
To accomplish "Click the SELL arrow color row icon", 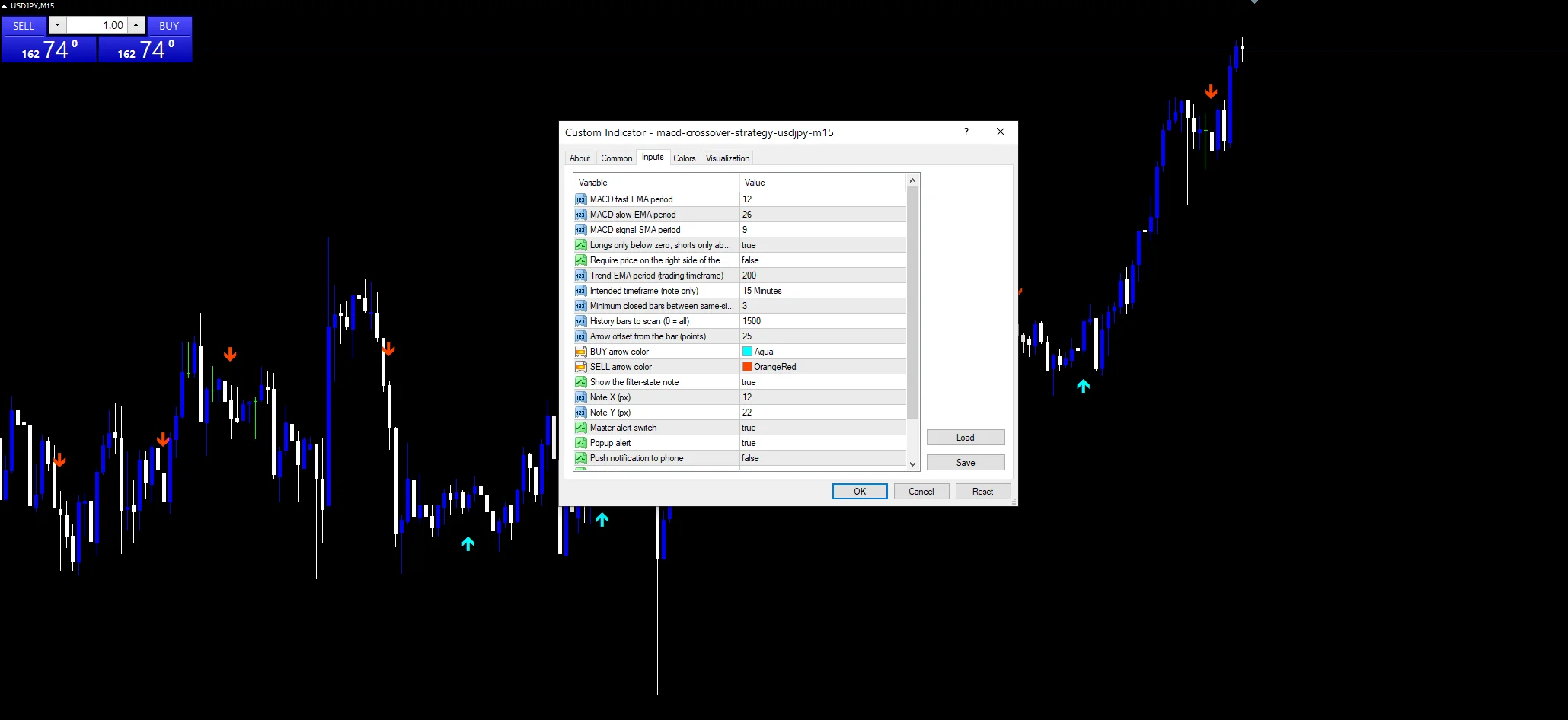I will coord(580,367).
